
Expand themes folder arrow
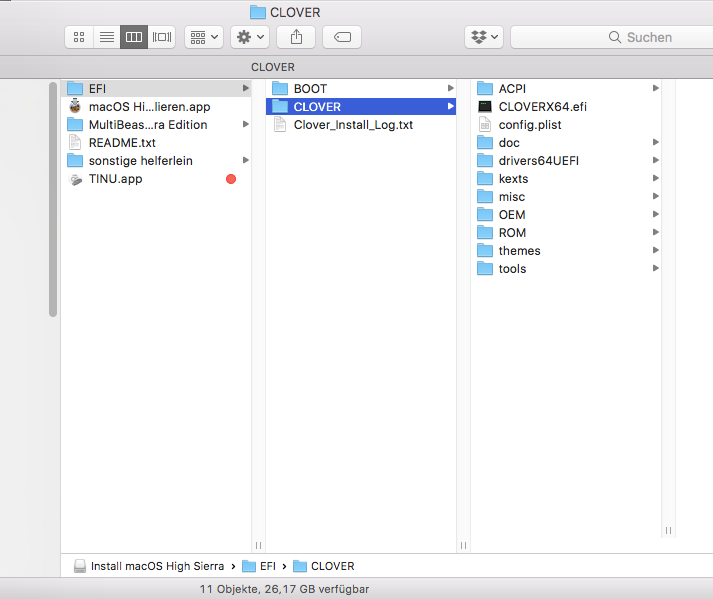[656, 250]
